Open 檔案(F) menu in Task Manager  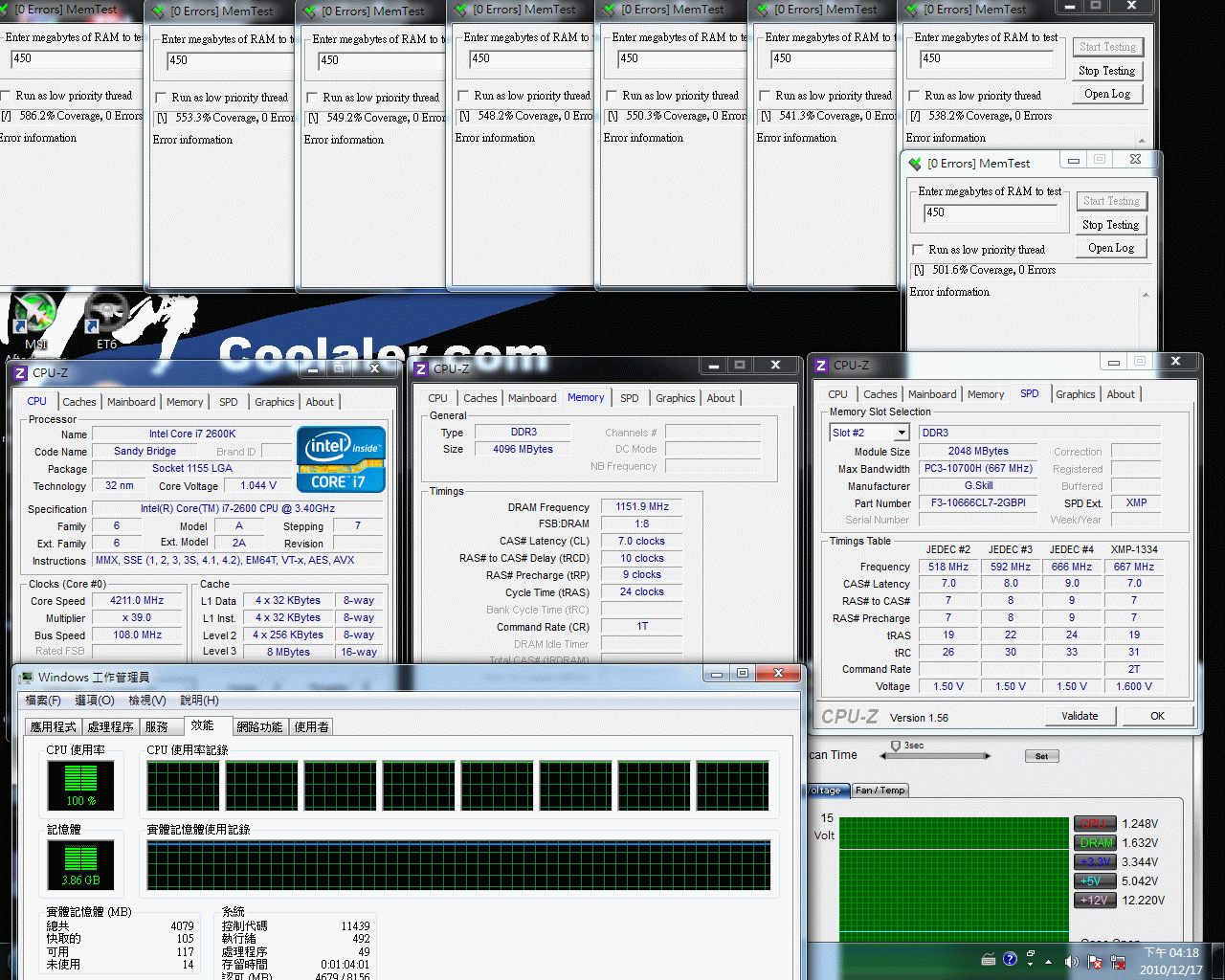pyautogui.click(x=43, y=701)
